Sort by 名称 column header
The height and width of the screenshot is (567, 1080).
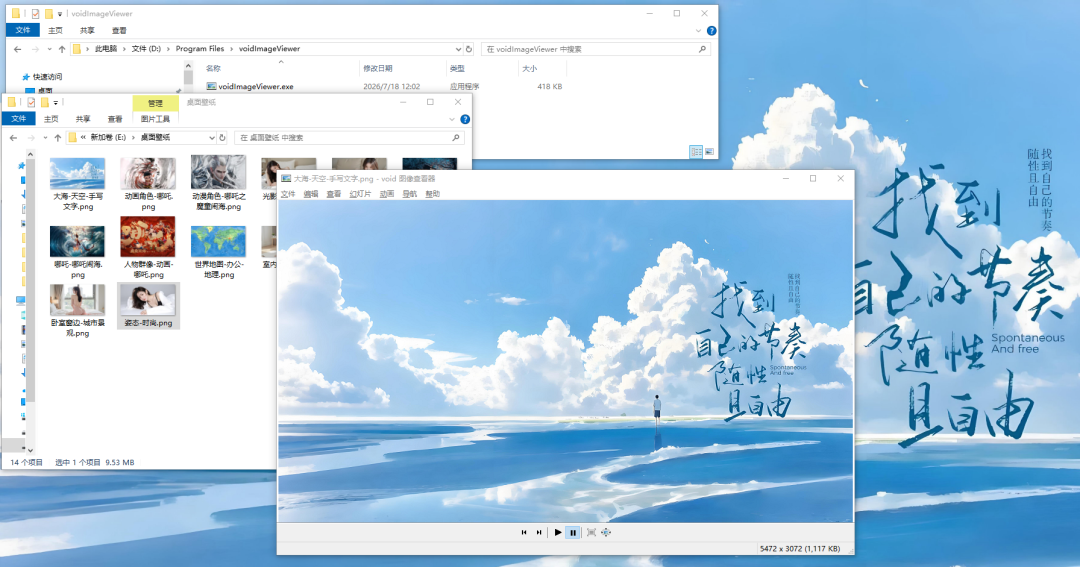coord(213,68)
